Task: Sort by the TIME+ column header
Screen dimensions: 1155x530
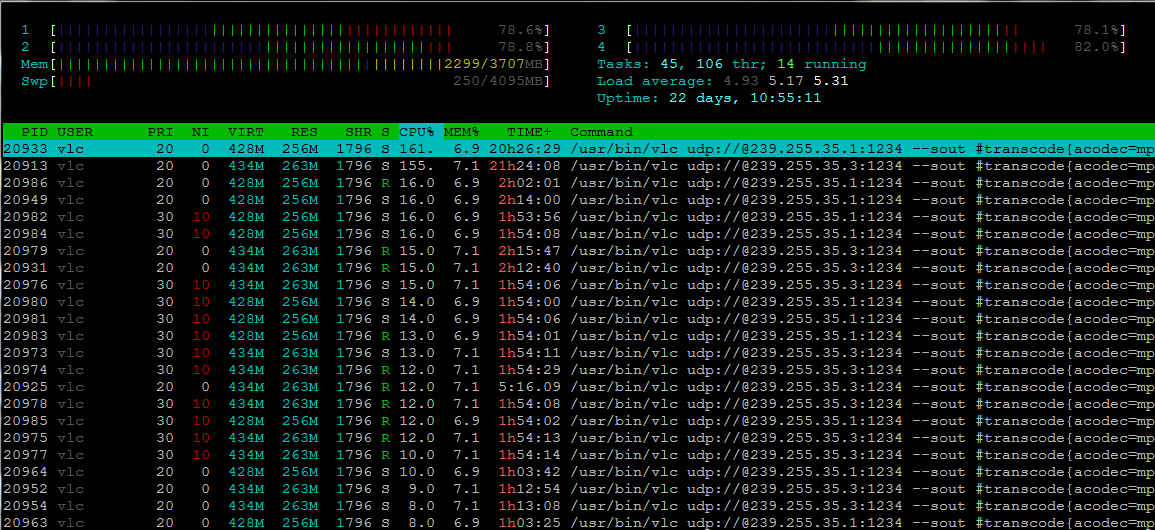Action: [529, 132]
